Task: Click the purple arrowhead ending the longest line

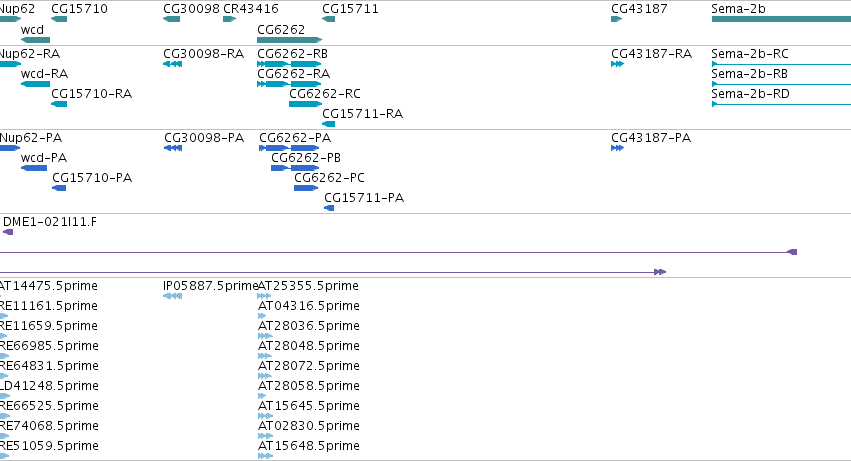Action: click(792, 252)
